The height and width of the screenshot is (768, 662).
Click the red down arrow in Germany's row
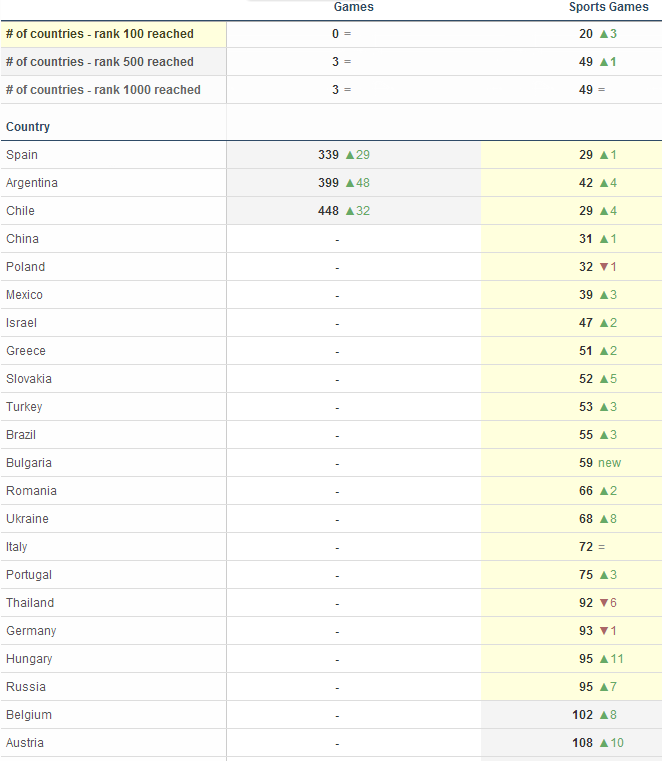point(604,631)
